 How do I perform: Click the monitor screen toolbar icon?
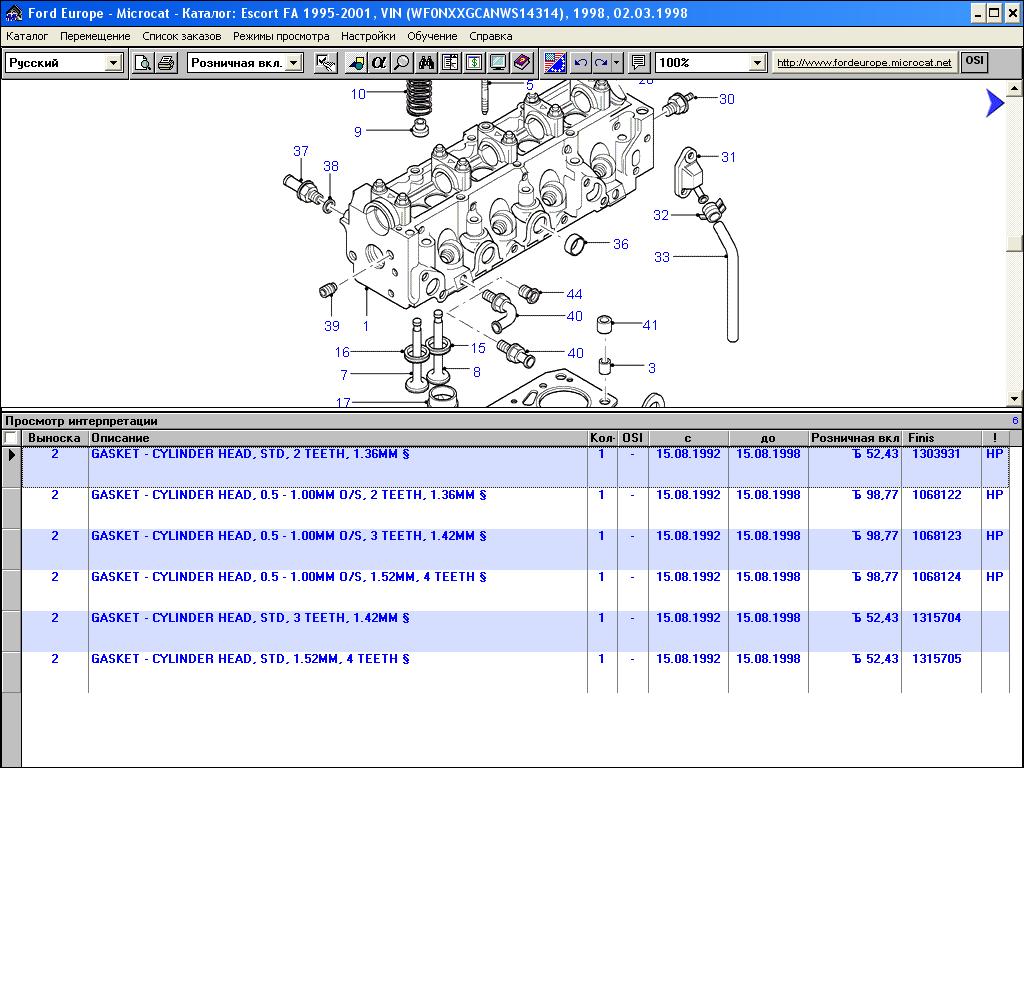pos(498,63)
